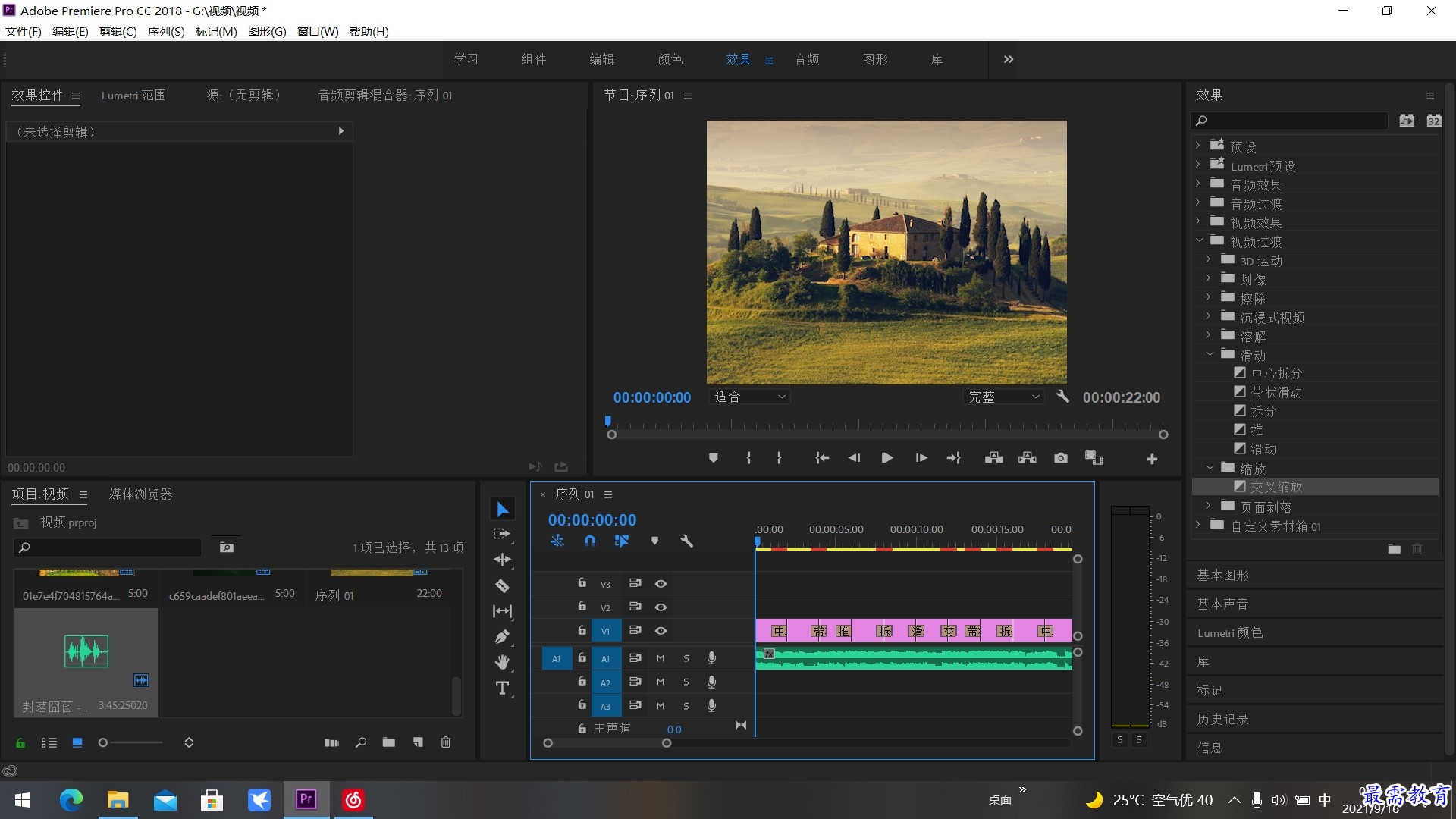The image size is (1456, 819).
Task: Expand the 预设 folder
Action: [1197, 145]
